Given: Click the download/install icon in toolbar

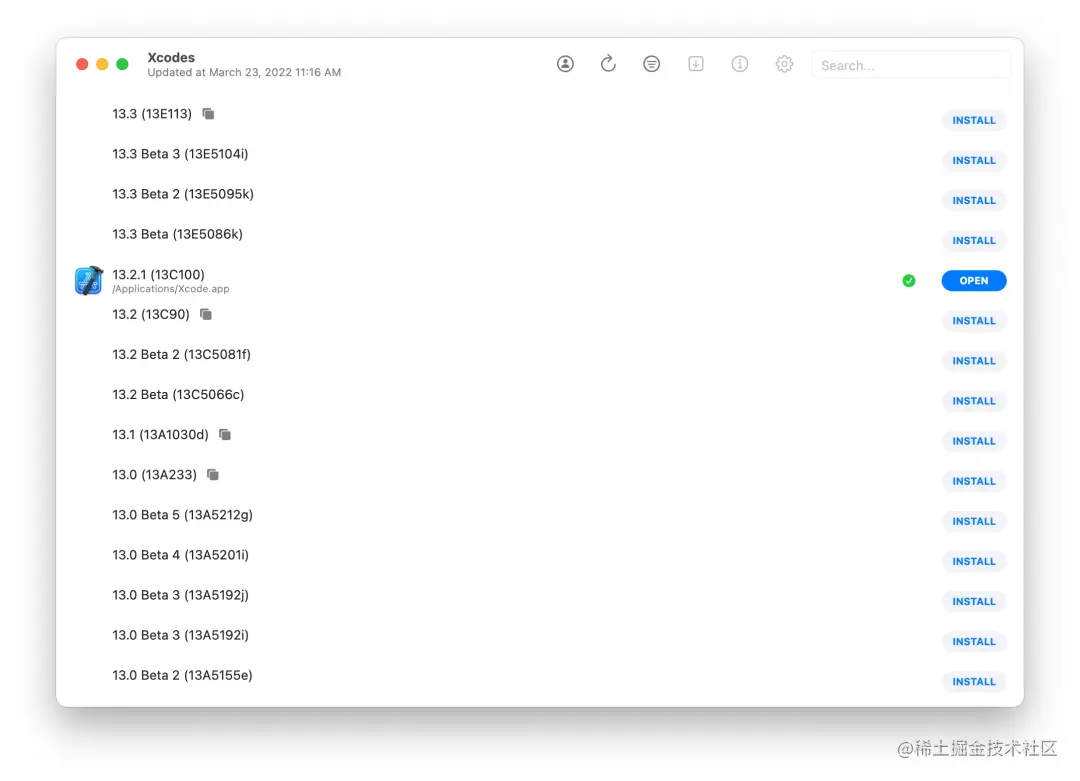Looking at the screenshot, I should 696,64.
